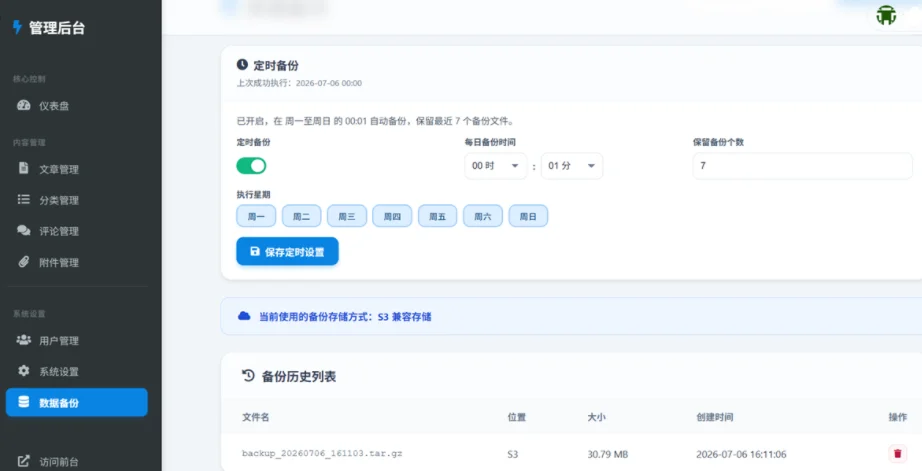Click the 附件管理 paperclip icon
Viewport: 922px width, 471px height.
click(24, 262)
